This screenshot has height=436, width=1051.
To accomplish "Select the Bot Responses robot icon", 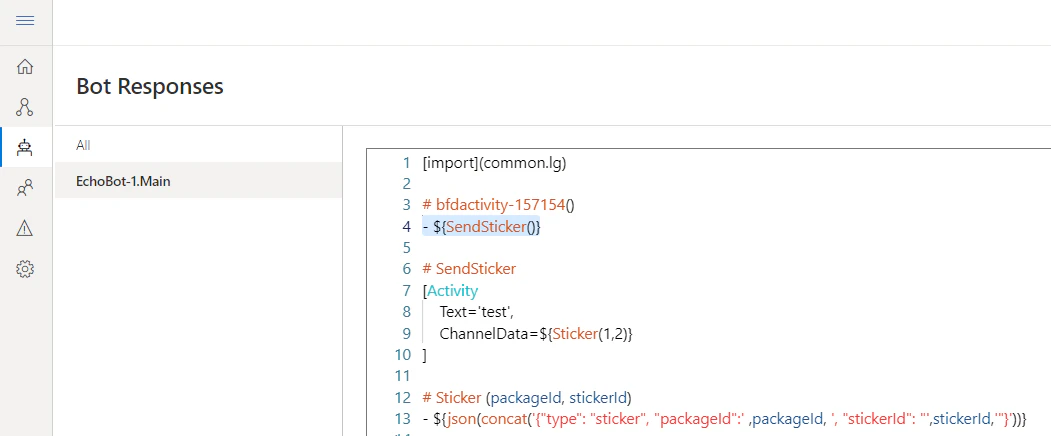I will (x=25, y=148).
